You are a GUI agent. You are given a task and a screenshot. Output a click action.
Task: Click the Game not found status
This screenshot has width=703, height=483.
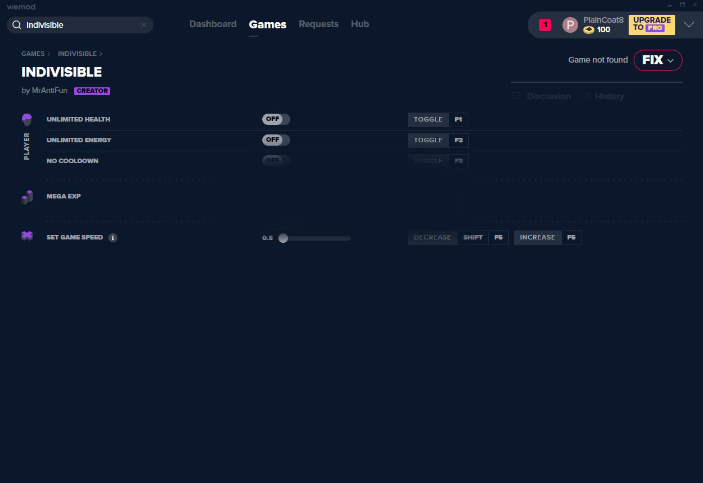click(598, 60)
